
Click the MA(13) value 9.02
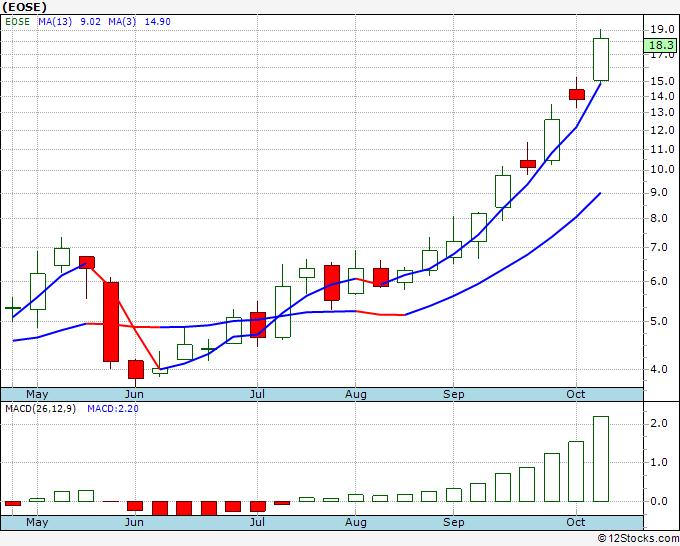[91, 22]
